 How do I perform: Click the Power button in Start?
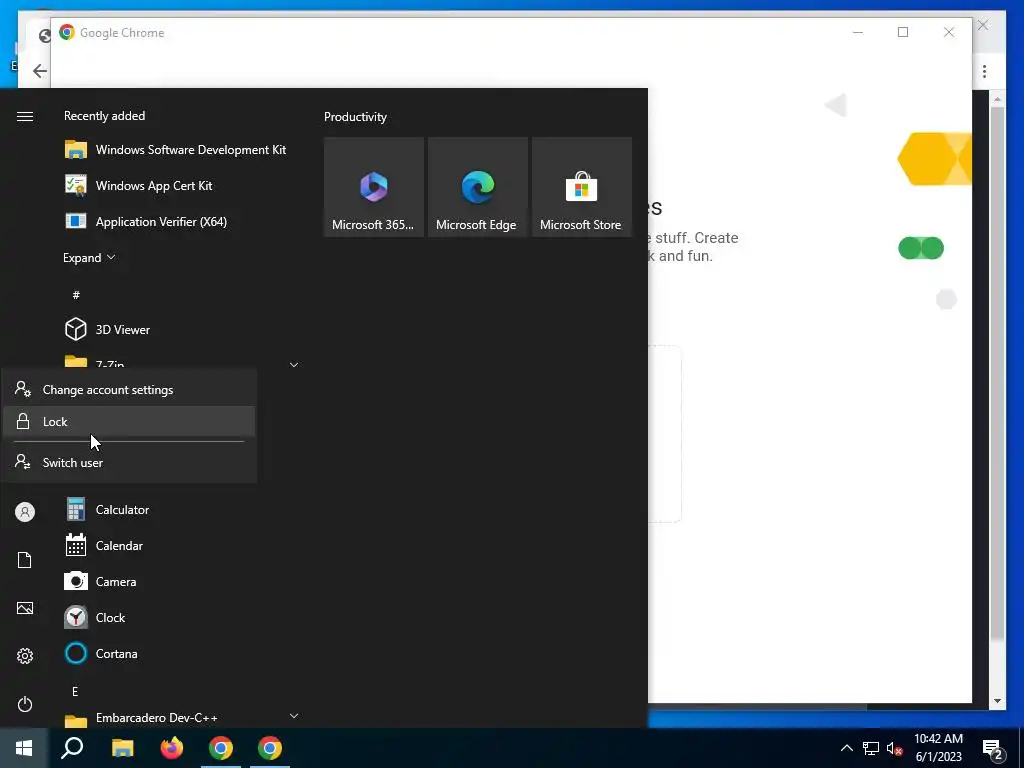tap(25, 704)
